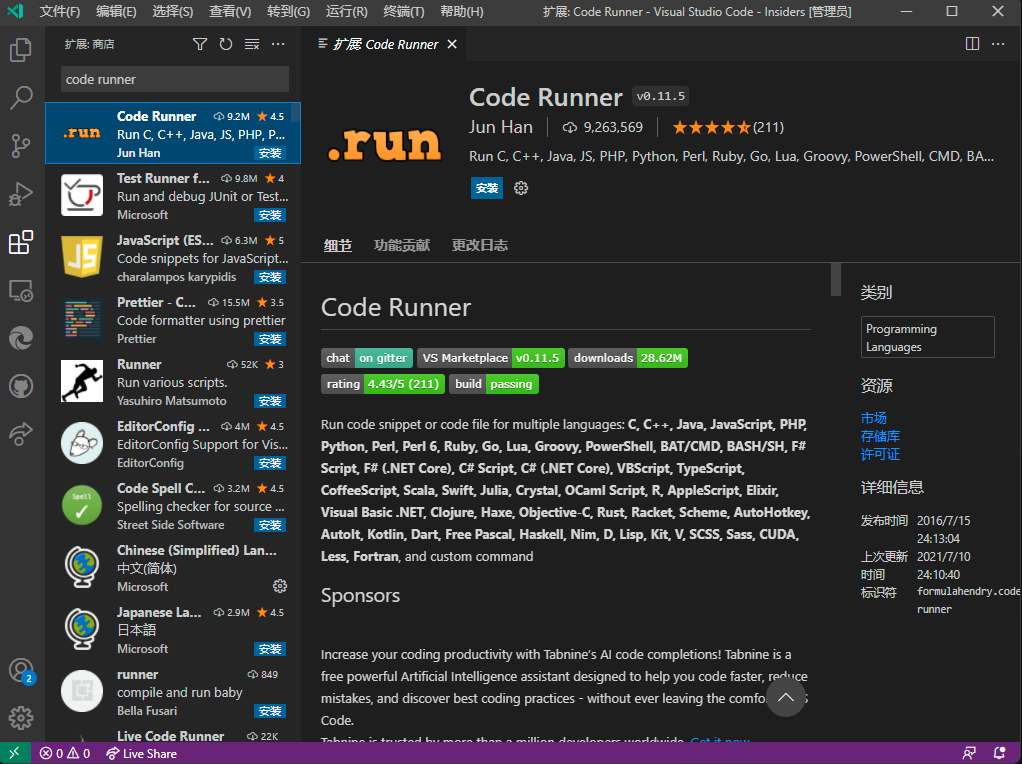The image size is (1022, 764).
Task: Open the Live Share view in activity bar
Action: tap(21, 435)
